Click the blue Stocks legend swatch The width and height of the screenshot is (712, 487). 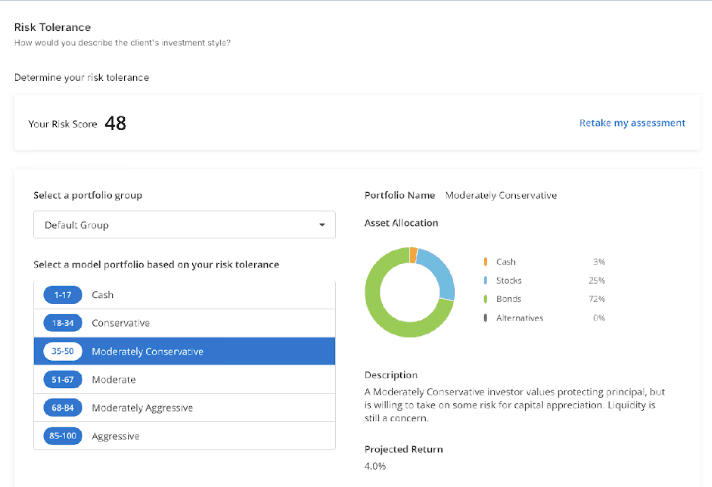click(485, 280)
